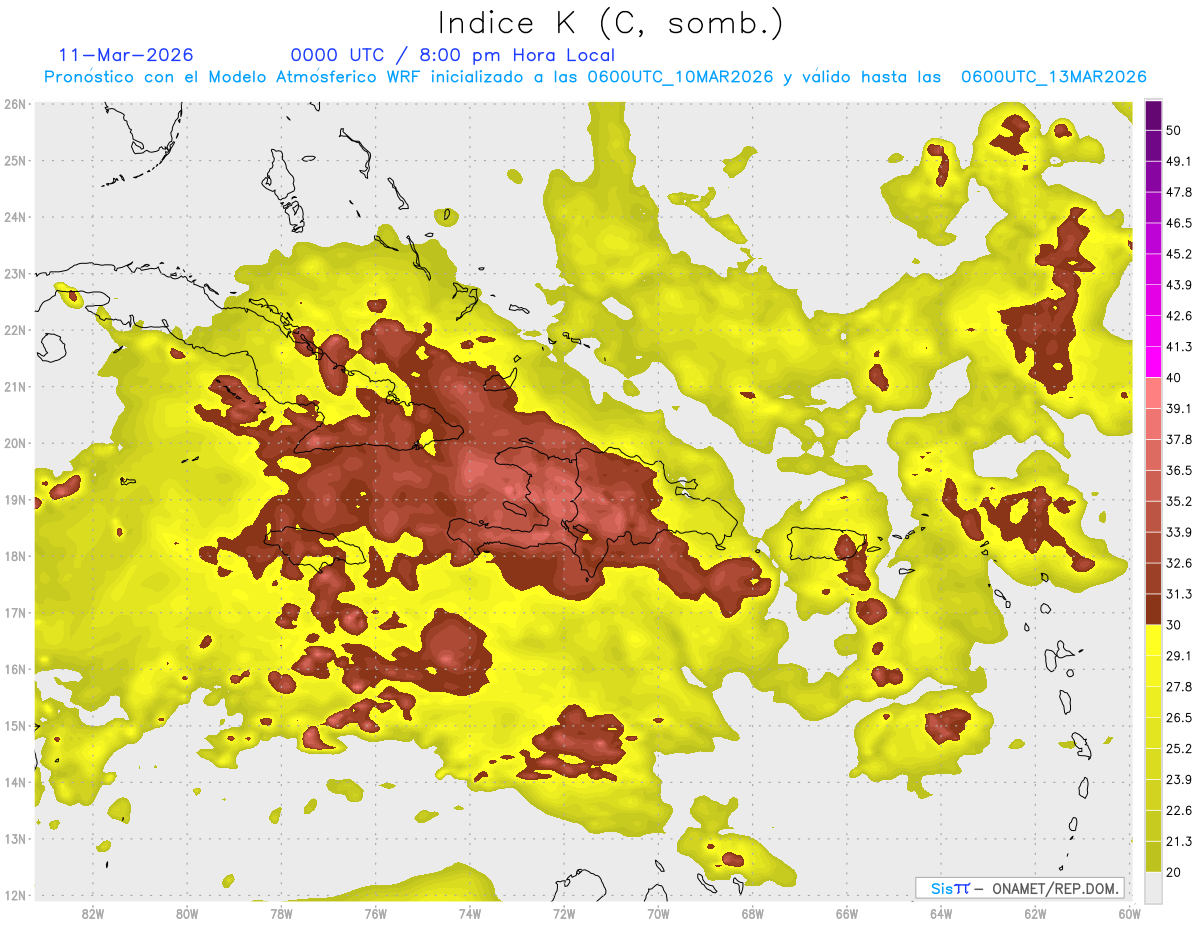Click the legend value '22.6'

pyautogui.click(x=1178, y=811)
